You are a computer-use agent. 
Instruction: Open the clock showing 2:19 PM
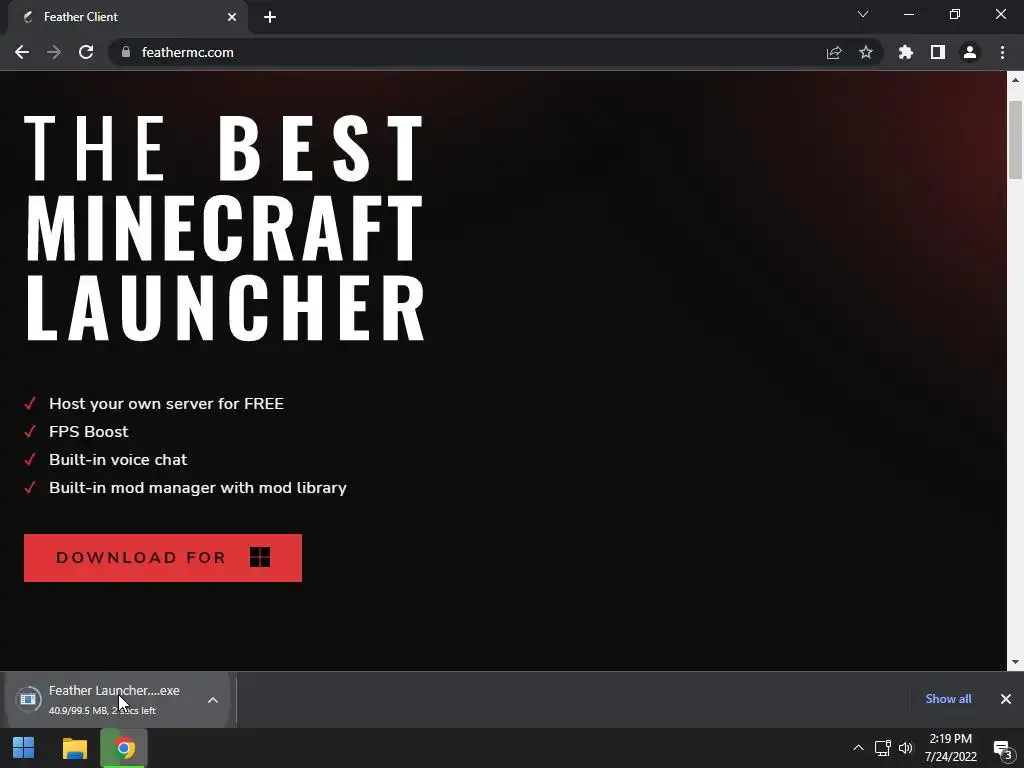951,748
